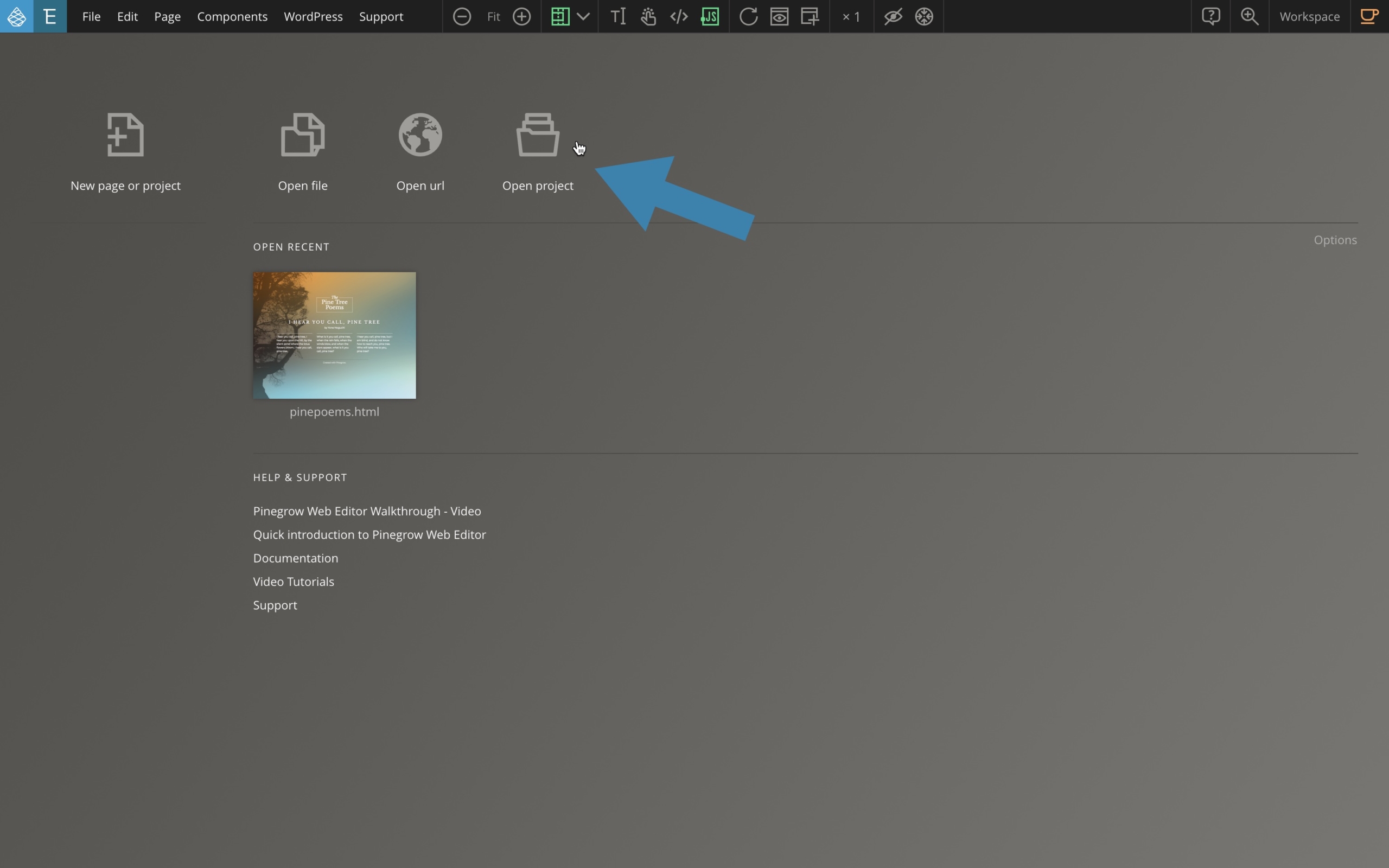The height and width of the screenshot is (868, 1389).
Task: Open the Components menu
Action: [x=232, y=16]
